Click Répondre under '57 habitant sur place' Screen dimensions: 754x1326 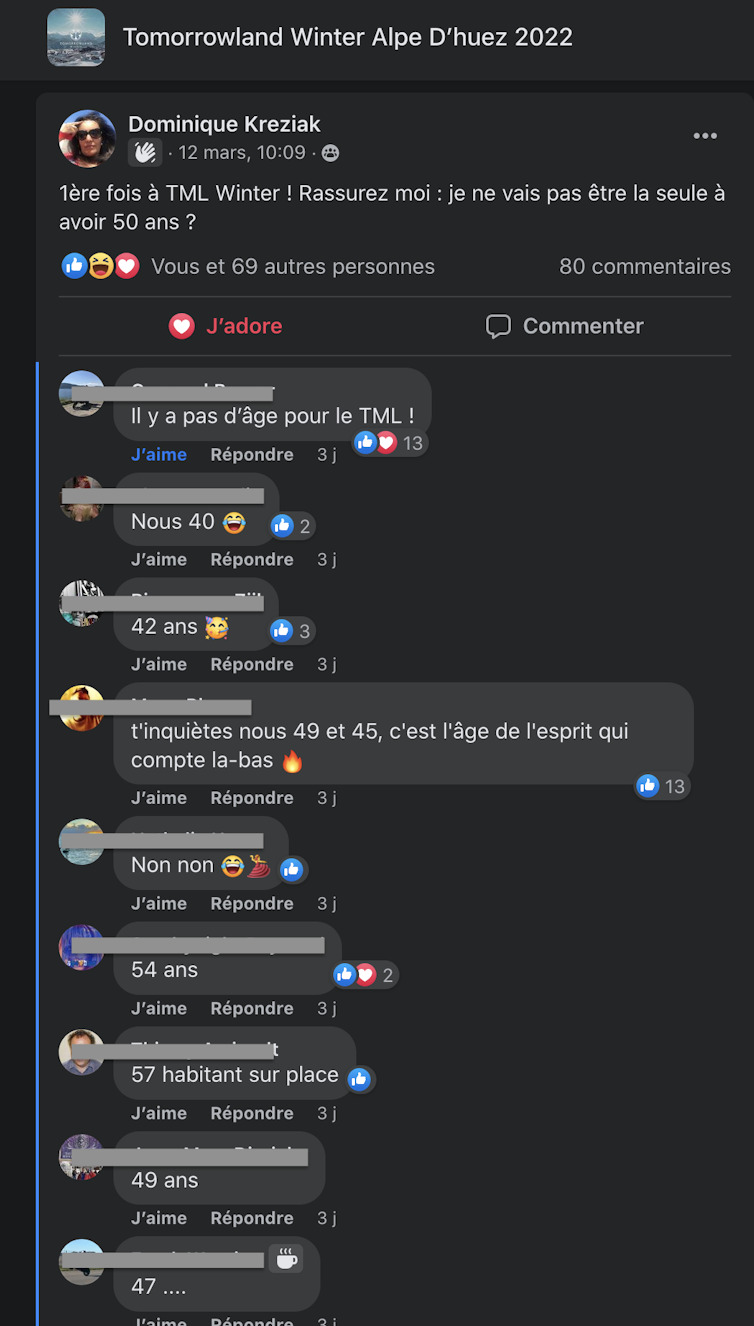pyautogui.click(x=252, y=1113)
